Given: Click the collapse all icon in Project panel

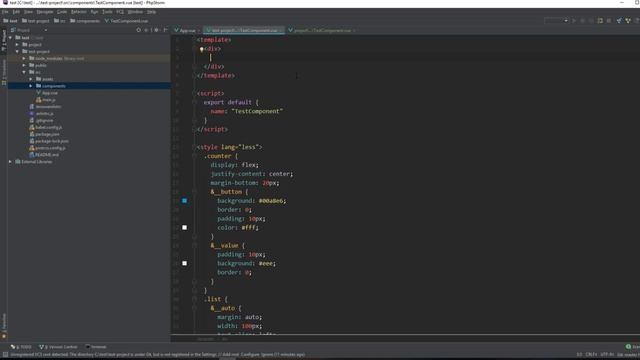Looking at the screenshot, I should [147, 30].
